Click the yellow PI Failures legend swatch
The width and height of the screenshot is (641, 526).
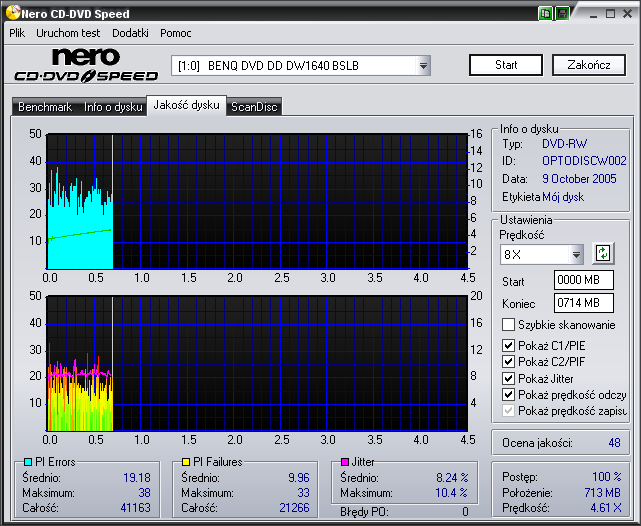(186, 462)
